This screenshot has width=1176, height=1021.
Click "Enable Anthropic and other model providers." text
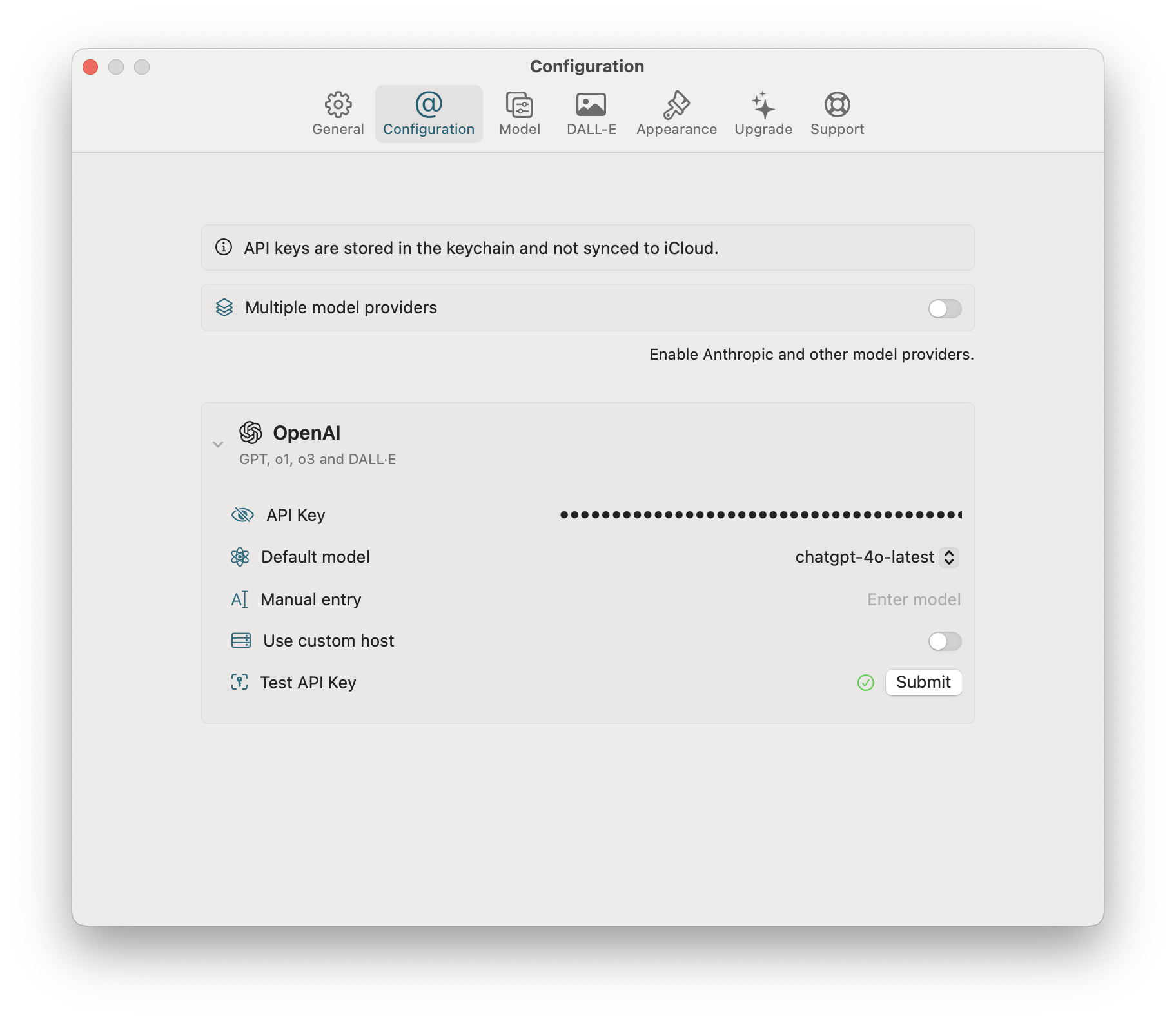pos(812,355)
